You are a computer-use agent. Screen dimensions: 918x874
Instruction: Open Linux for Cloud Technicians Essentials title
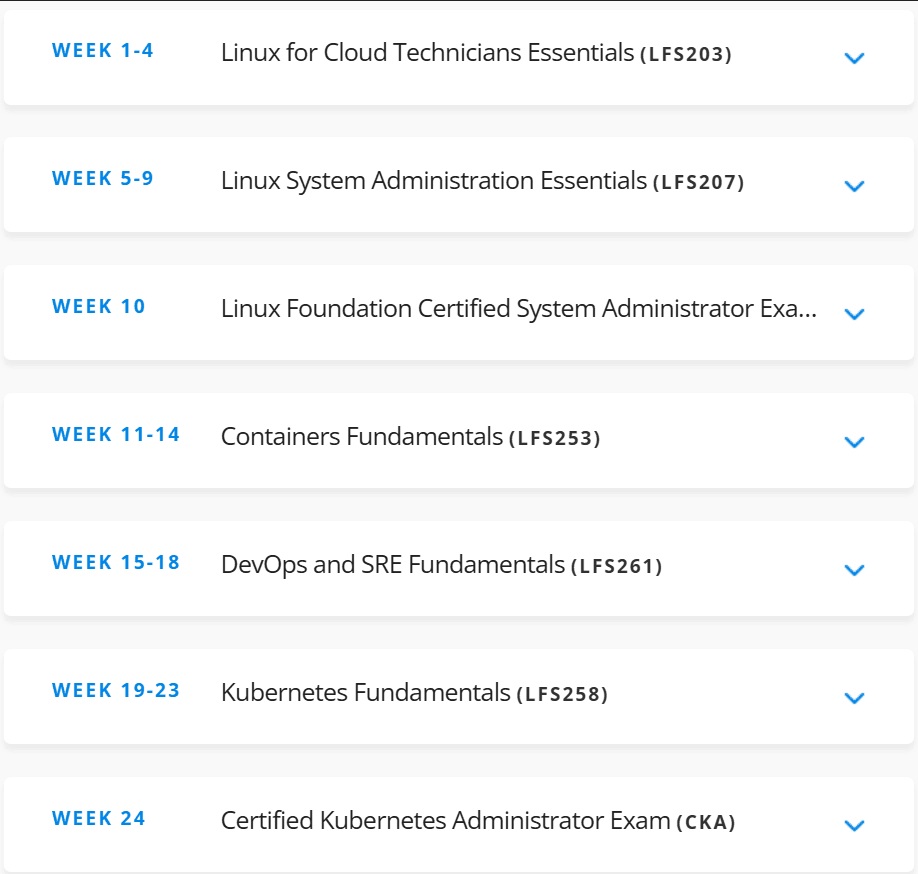coord(427,53)
